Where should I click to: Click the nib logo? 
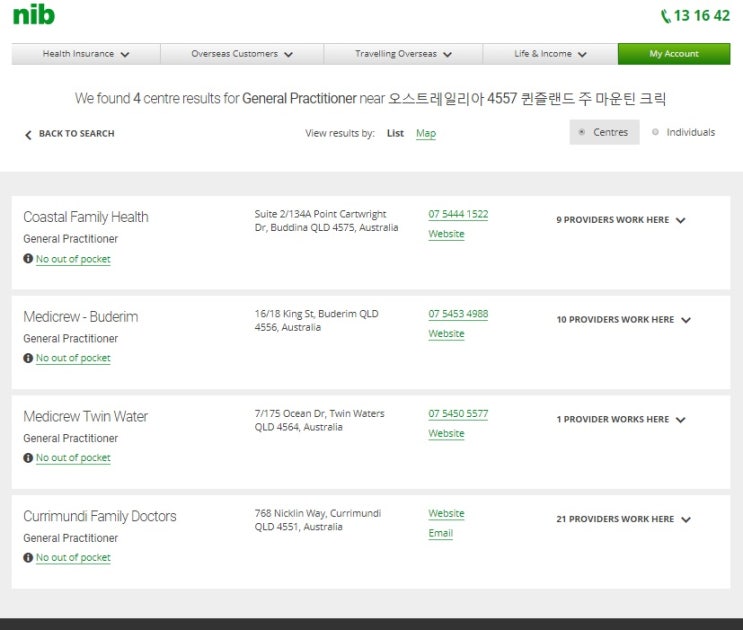pos(34,15)
